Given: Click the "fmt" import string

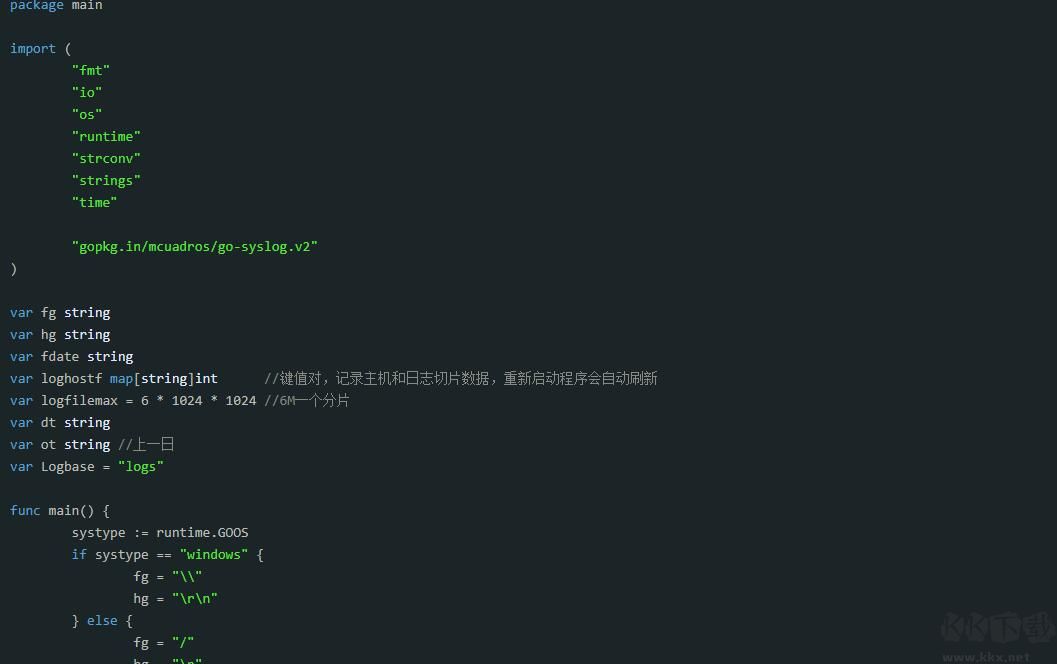Looking at the screenshot, I should coord(91,70).
